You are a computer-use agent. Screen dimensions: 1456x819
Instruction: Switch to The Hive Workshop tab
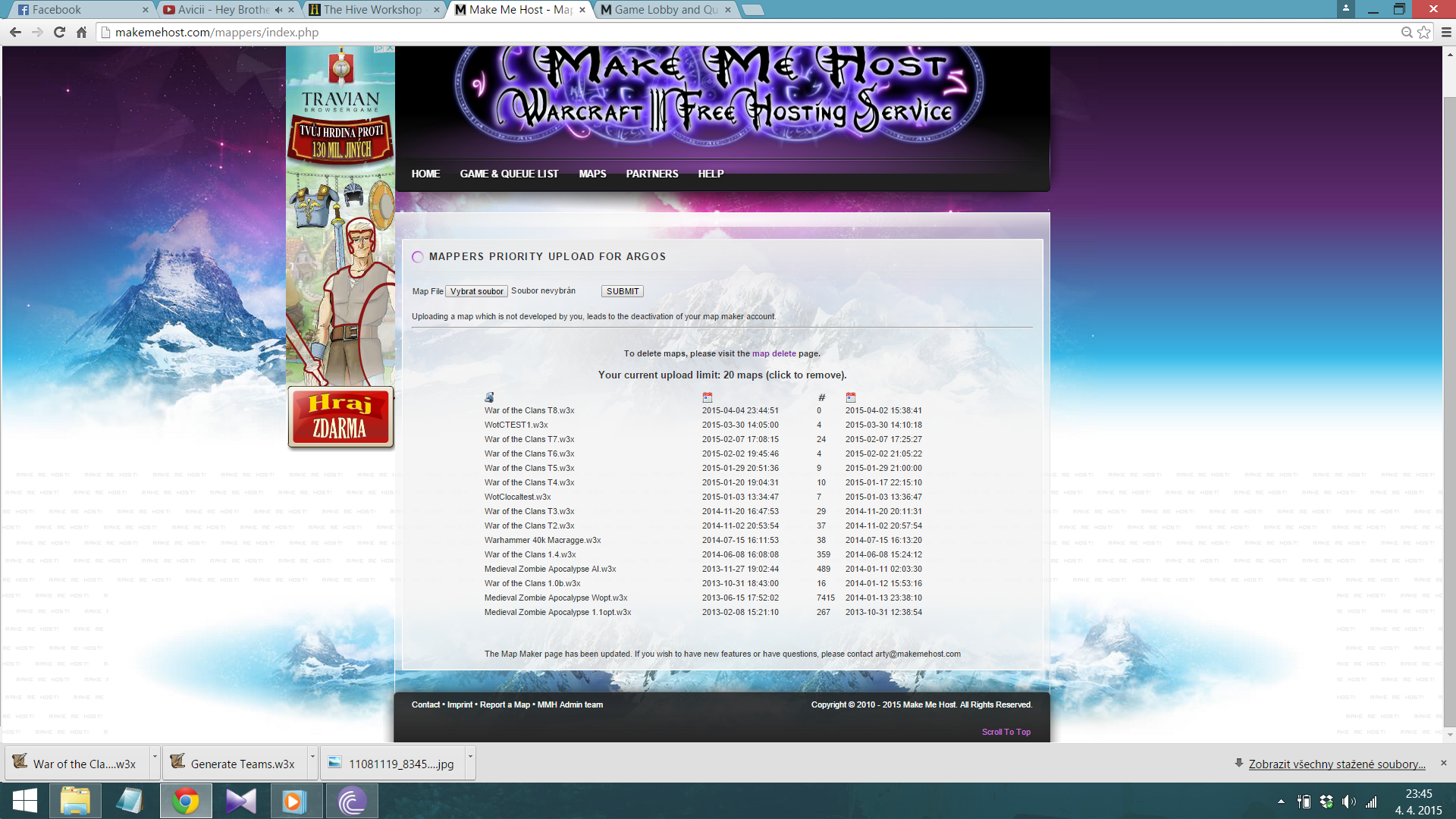372,10
